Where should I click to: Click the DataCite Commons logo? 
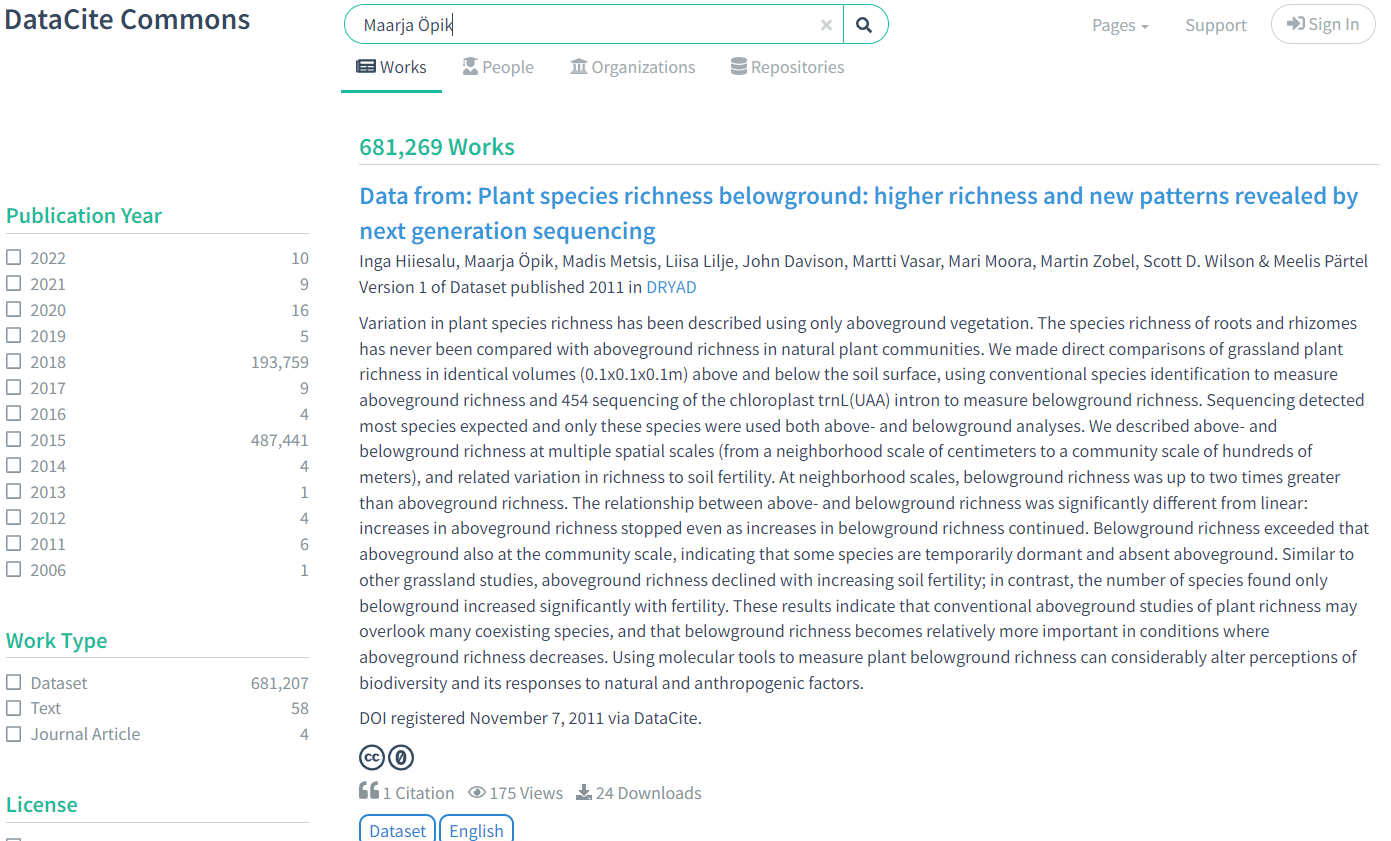pyautogui.click(x=127, y=20)
